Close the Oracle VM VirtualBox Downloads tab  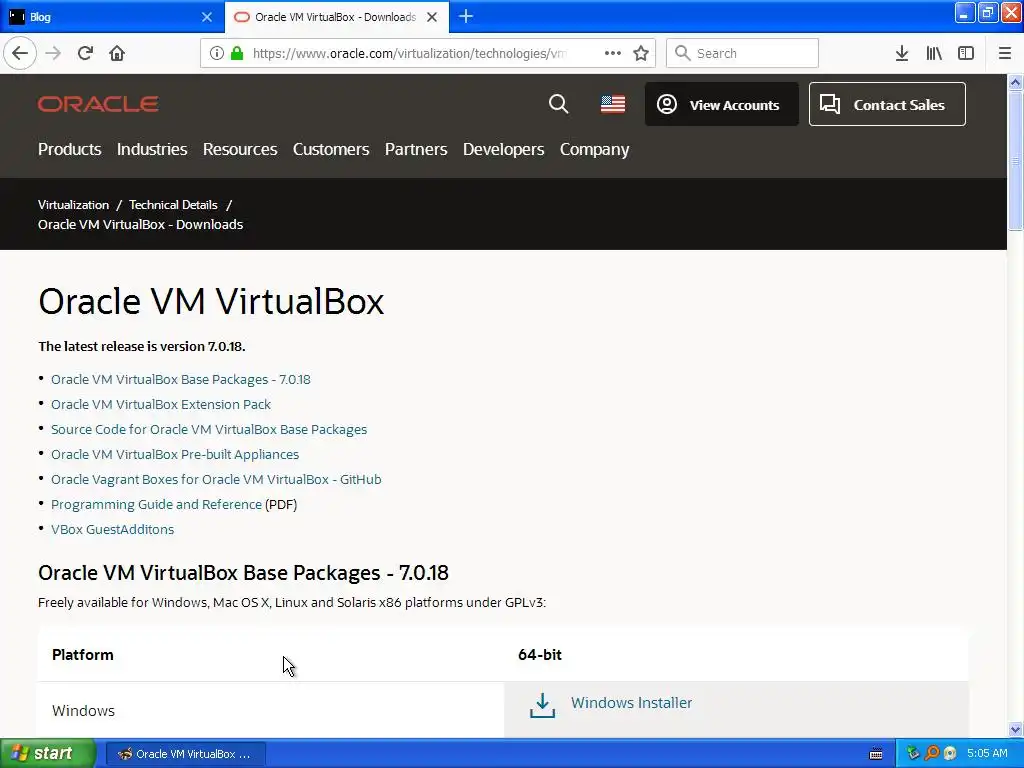click(432, 17)
